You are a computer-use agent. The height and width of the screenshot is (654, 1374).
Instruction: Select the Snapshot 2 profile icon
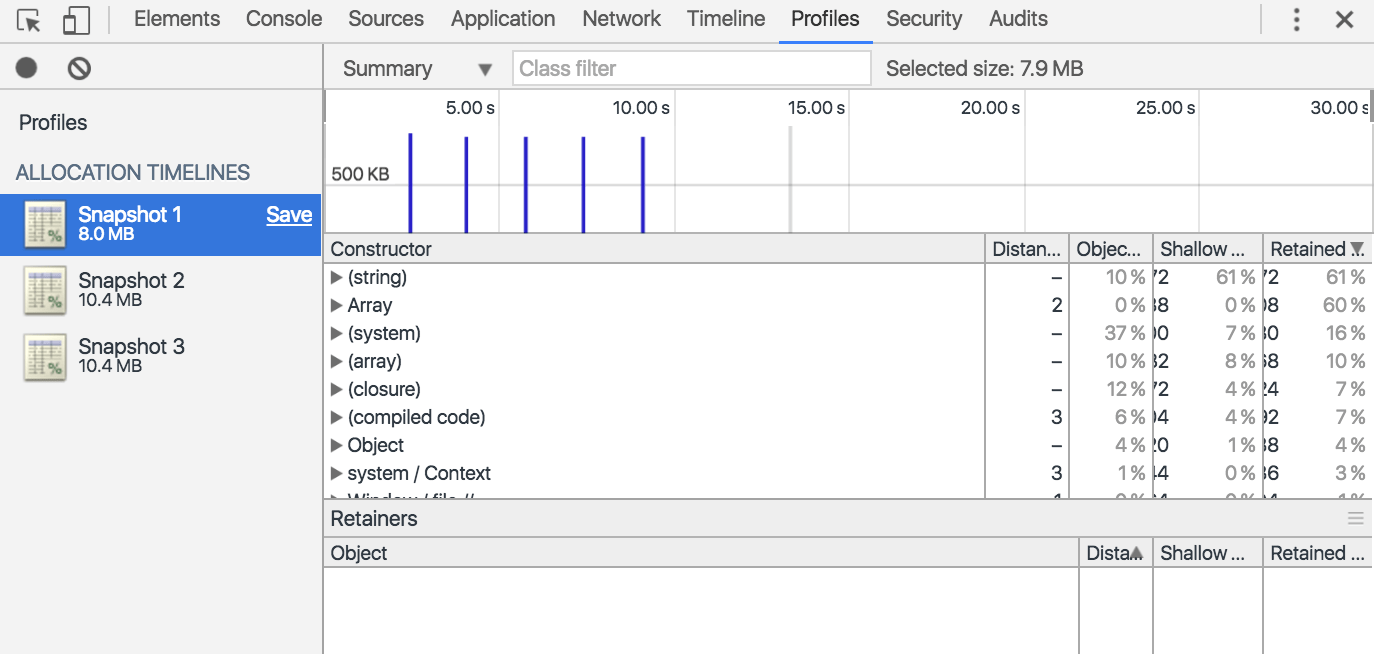click(44, 290)
